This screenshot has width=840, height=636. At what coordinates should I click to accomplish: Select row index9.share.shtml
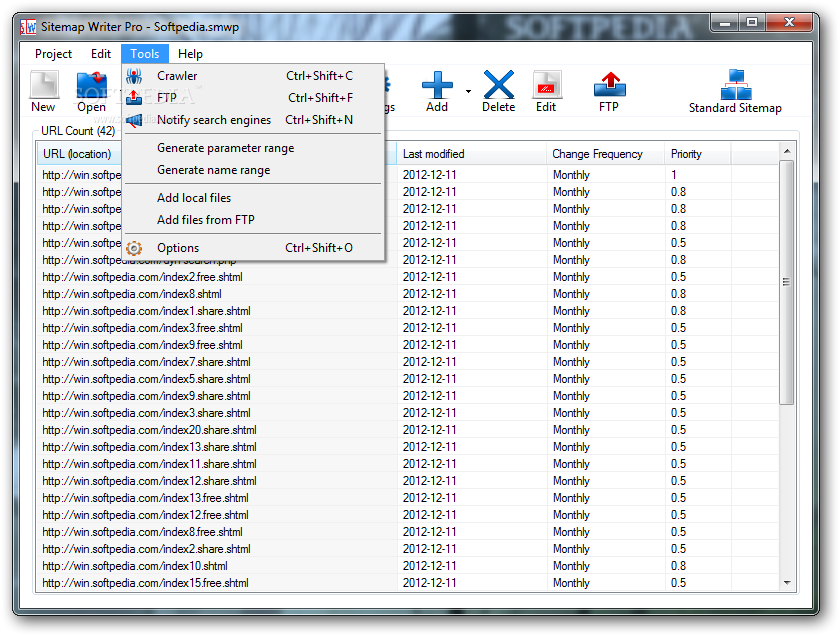click(x=407, y=396)
